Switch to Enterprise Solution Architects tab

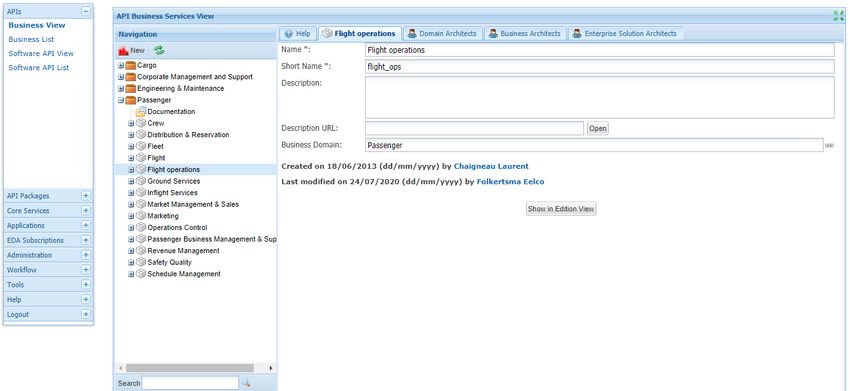point(625,34)
